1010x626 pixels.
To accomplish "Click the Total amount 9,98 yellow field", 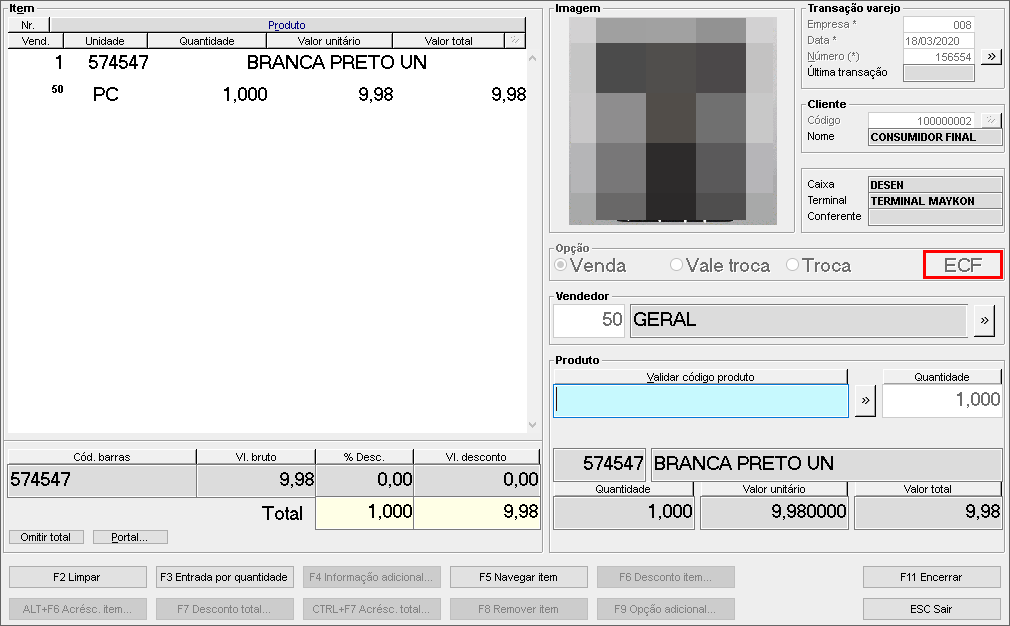I will point(477,513).
